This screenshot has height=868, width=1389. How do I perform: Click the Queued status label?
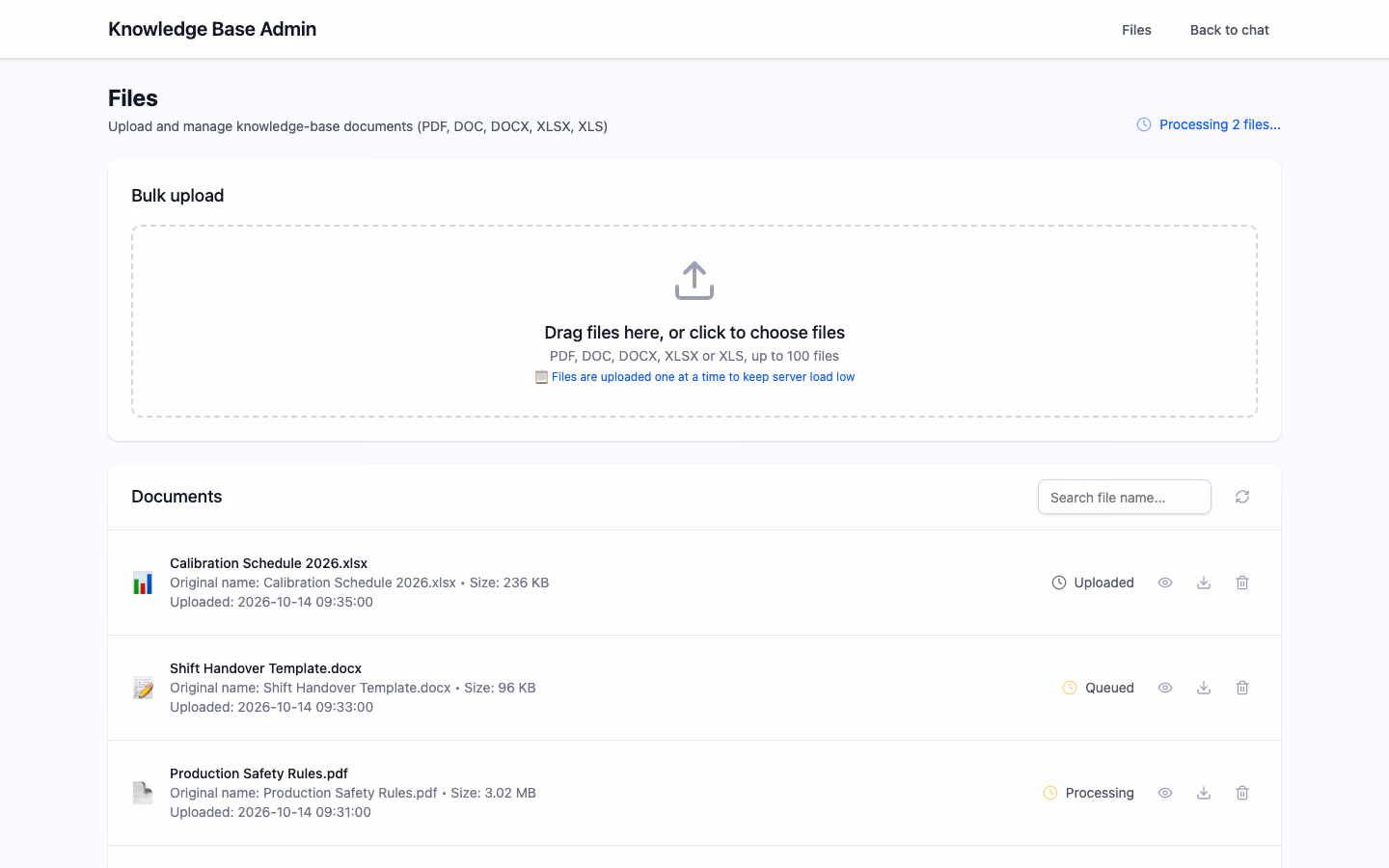click(1109, 688)
